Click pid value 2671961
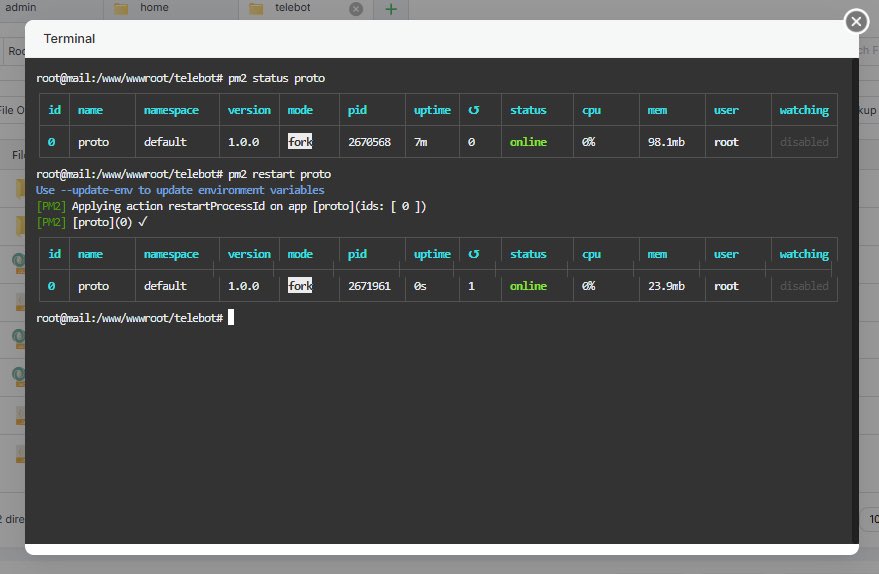 pos(369,286)
